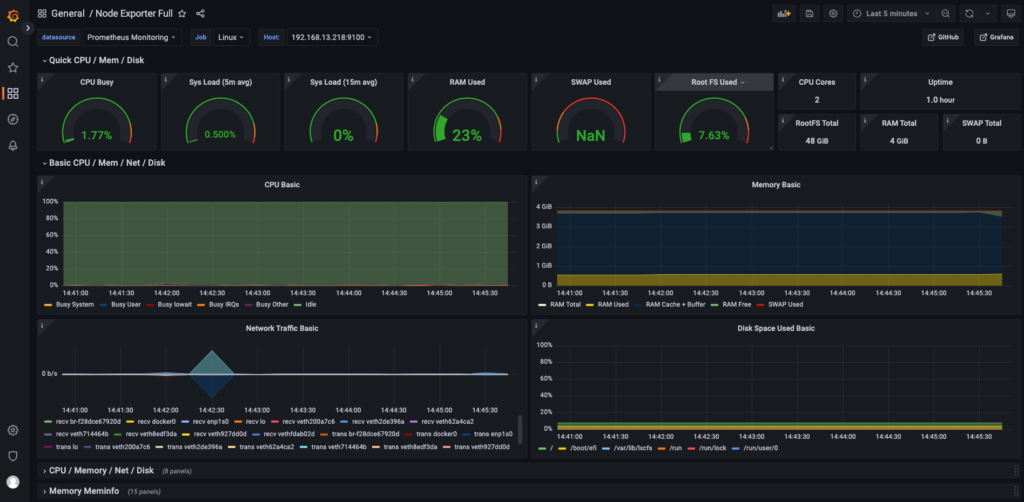Share the dashboard via share icon
1024x502 pixels.
tap(200, 13)
